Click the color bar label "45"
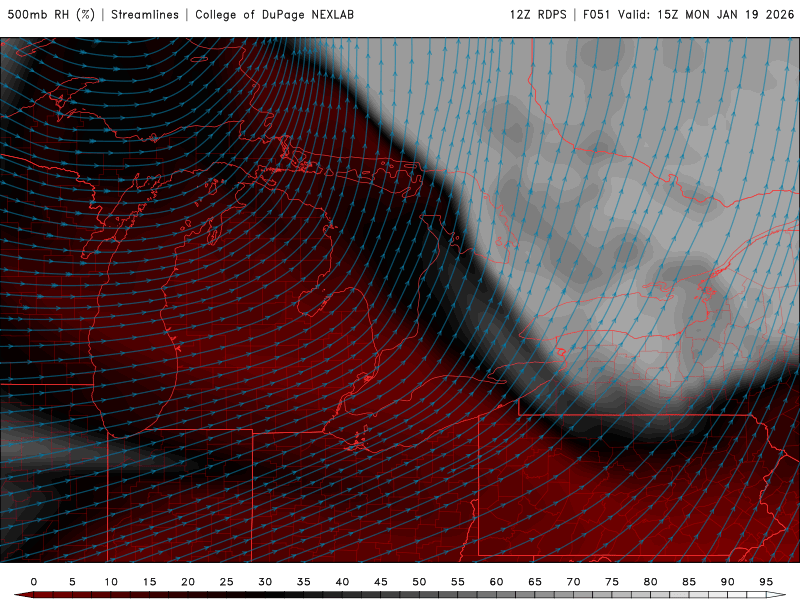Viewport: 800px width, 600px height. point(381,582)
